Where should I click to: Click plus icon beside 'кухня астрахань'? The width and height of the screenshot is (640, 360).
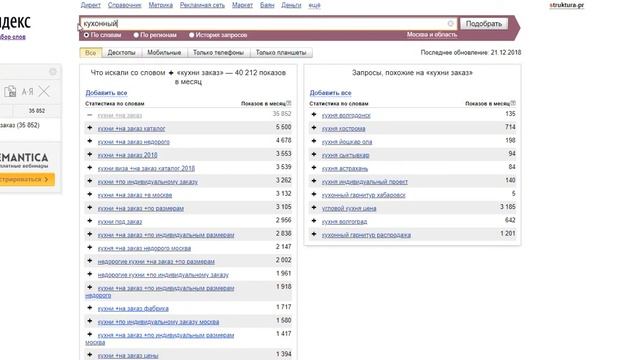(x=314, y=168)
